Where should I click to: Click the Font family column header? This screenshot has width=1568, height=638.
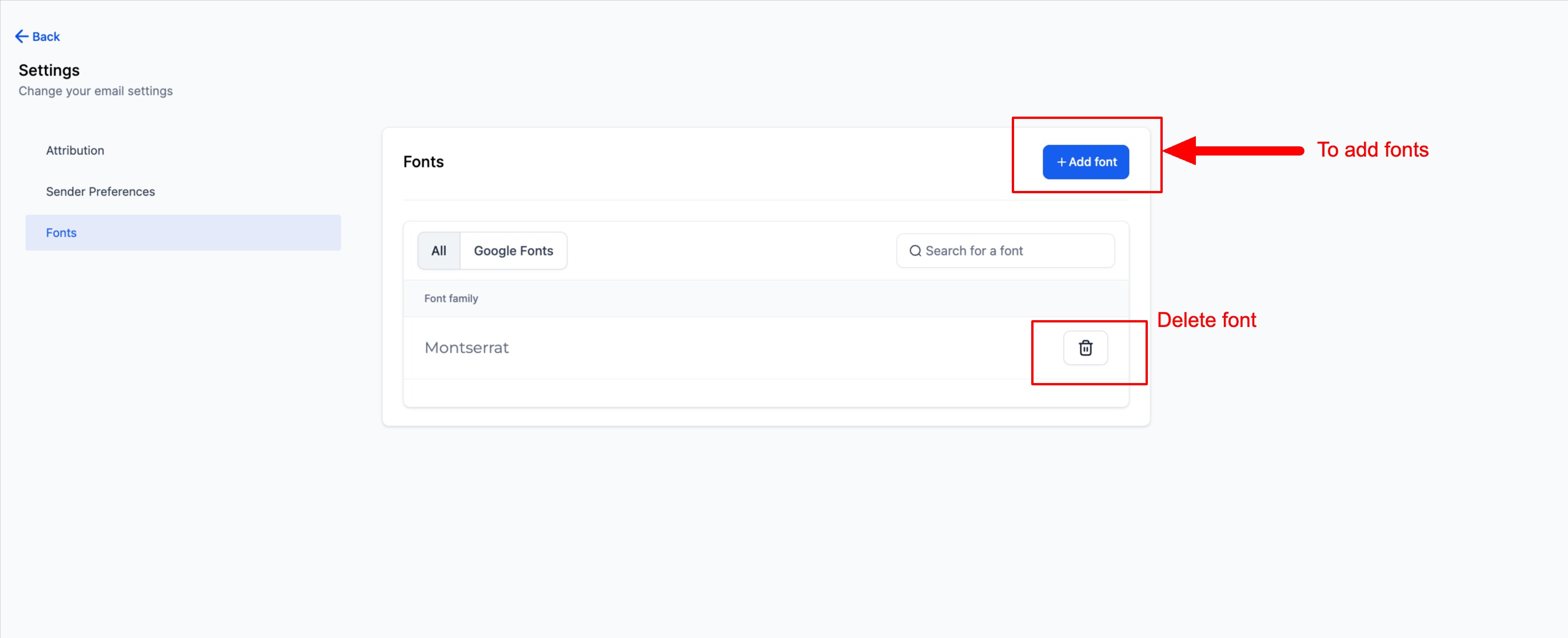point(450,298)
